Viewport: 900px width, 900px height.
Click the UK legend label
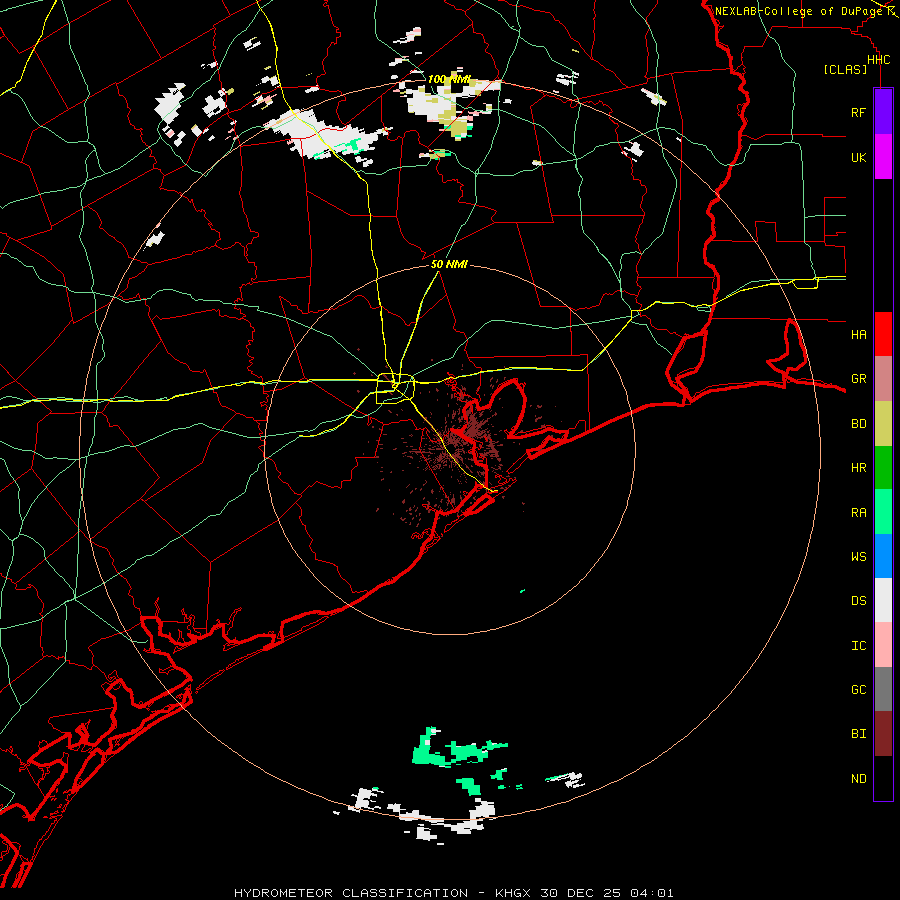(858, 157)
